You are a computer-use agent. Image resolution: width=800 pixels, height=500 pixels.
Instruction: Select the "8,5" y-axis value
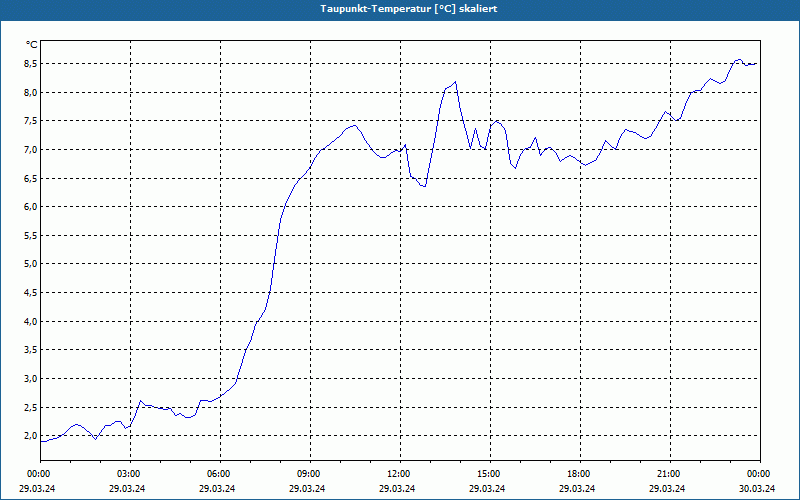coord(31,64)
